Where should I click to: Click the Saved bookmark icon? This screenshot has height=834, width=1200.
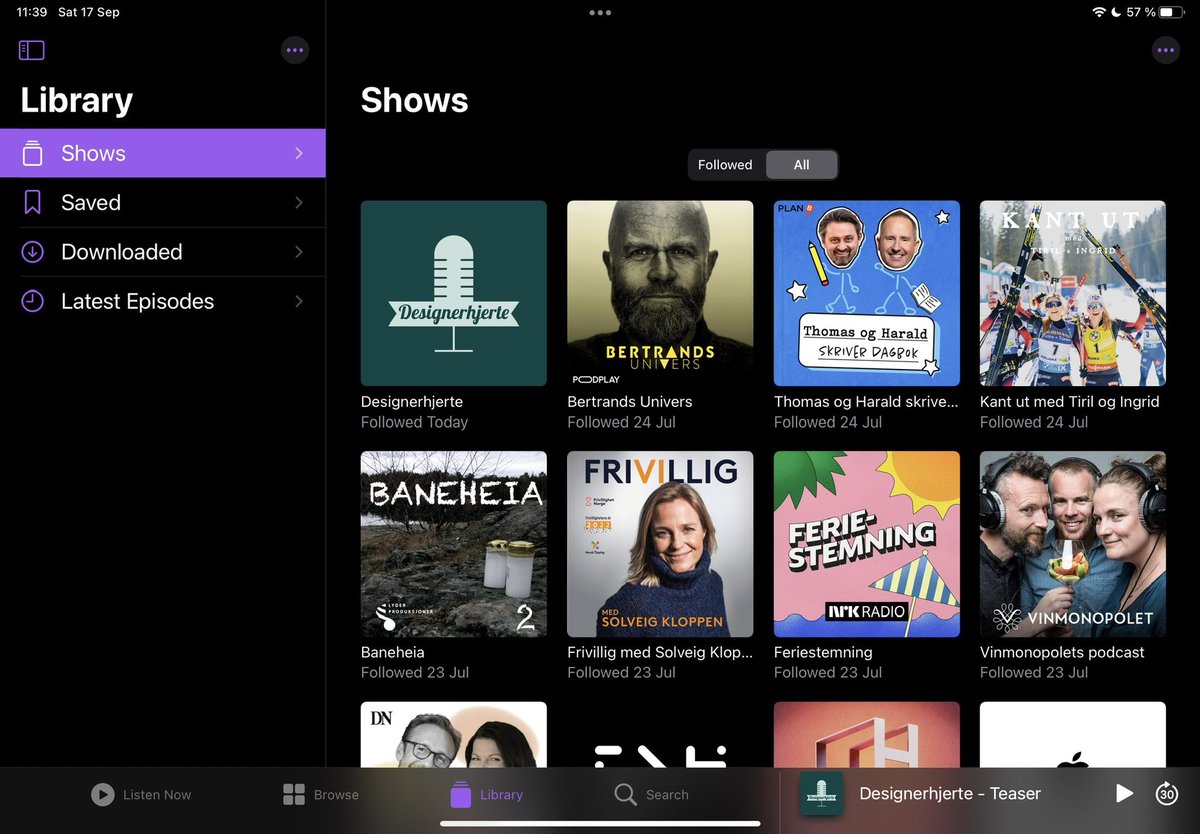click(33, 203)
